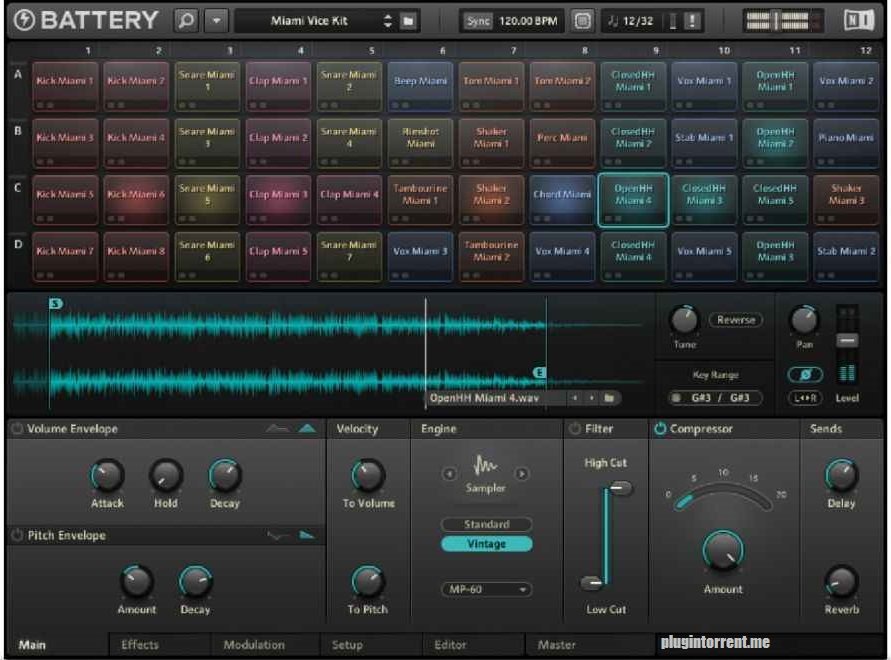
Task: Click the Volume Envelope Attack knob
Action: pos(107,476)
